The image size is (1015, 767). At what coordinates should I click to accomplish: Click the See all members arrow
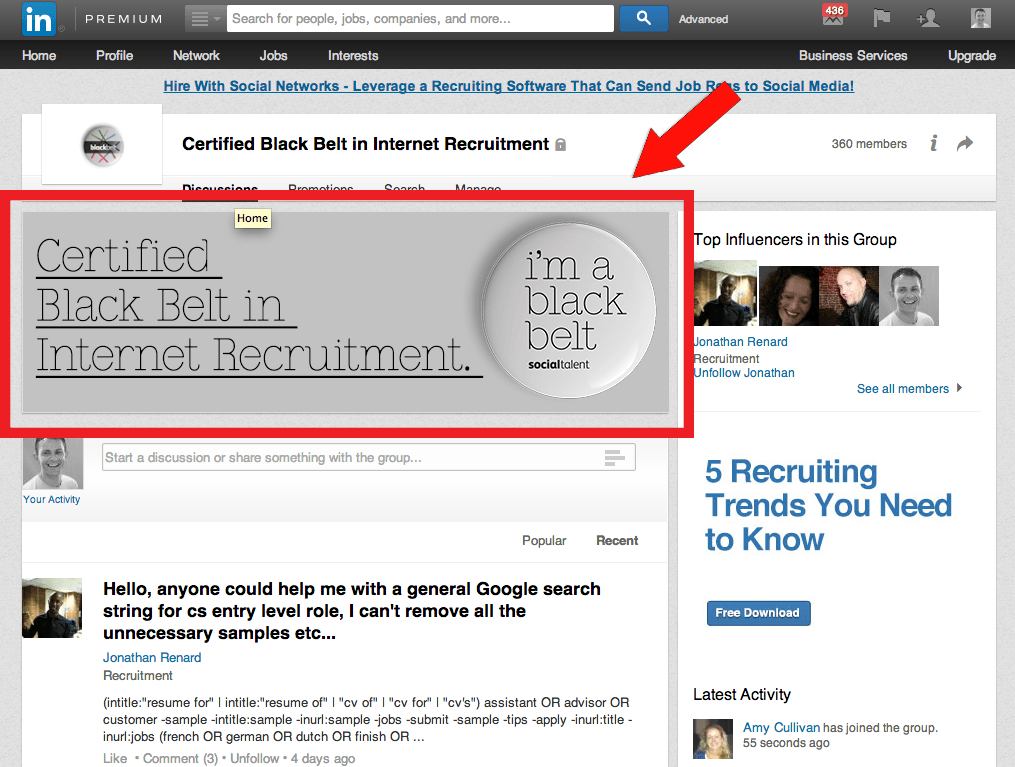click(x=959, y=388)
